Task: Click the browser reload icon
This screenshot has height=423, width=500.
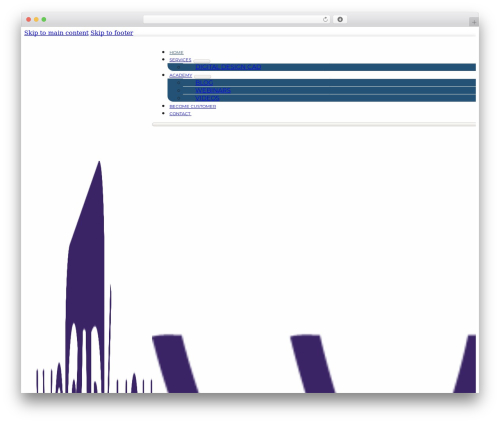Action: point(325,19)
